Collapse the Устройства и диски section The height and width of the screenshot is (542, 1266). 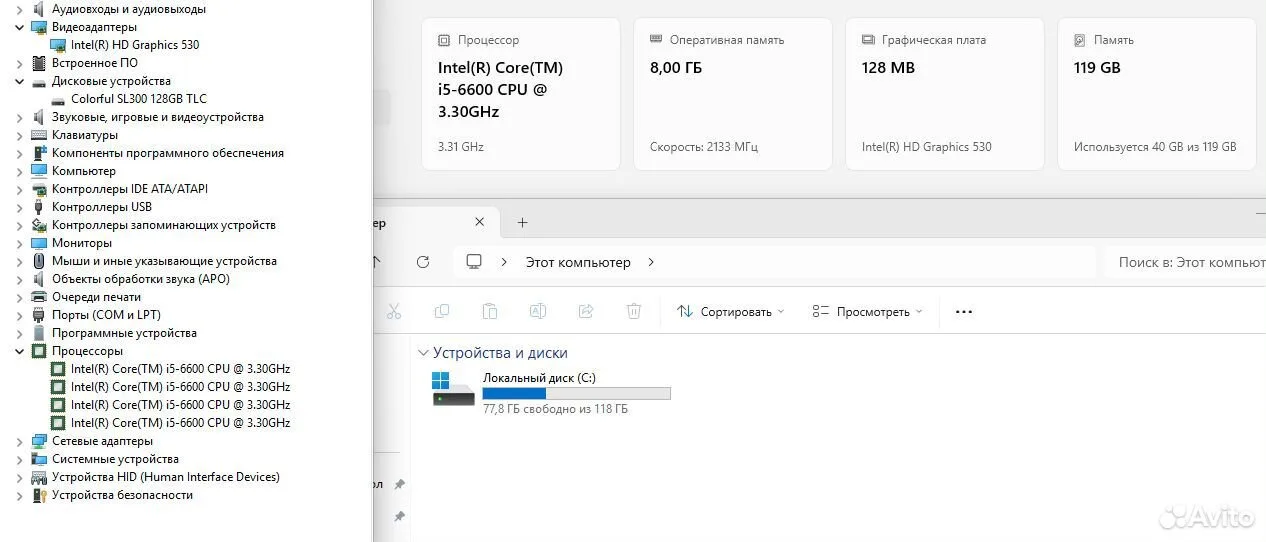(424, 353)
